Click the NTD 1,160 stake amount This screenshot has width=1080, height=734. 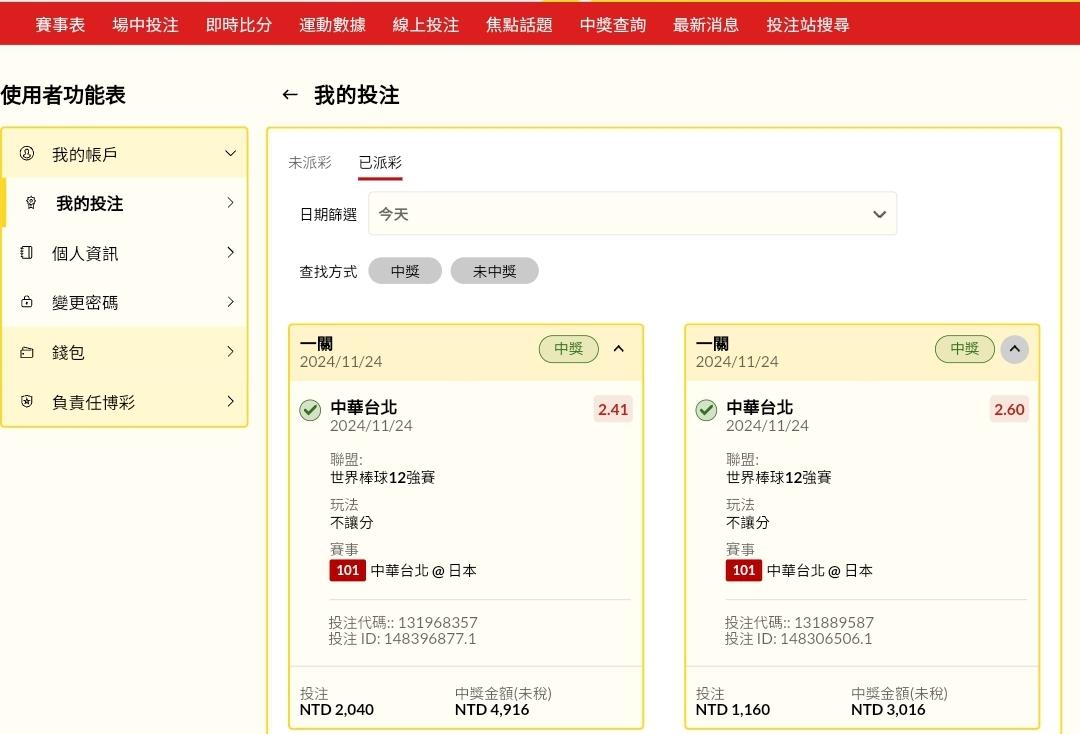pyautogui.click(x=733, y=710)
